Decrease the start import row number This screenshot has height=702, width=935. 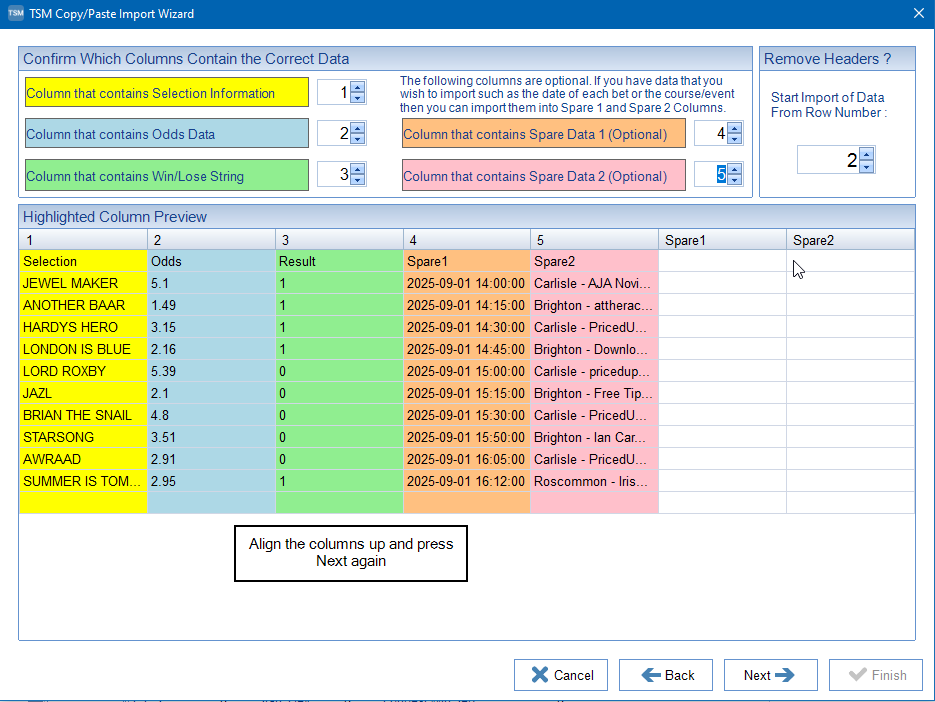(x=867, y=167)
